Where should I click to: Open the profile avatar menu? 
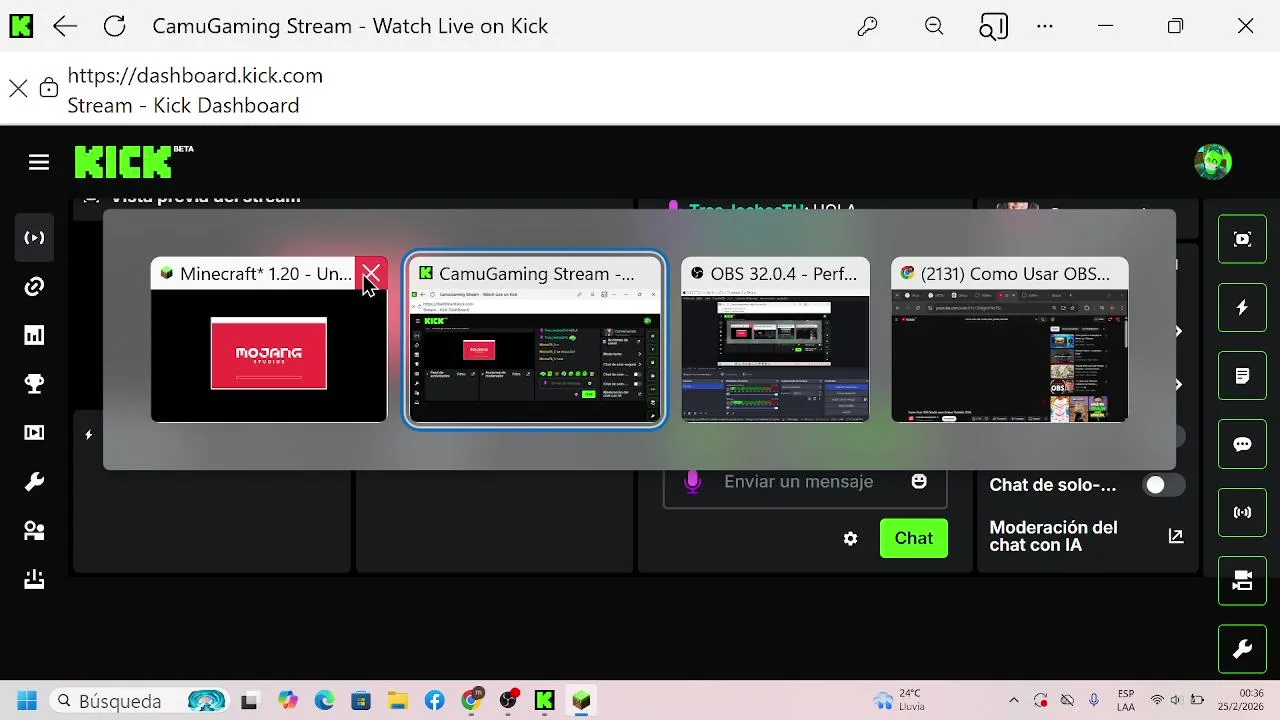(x=1213, y=162)
